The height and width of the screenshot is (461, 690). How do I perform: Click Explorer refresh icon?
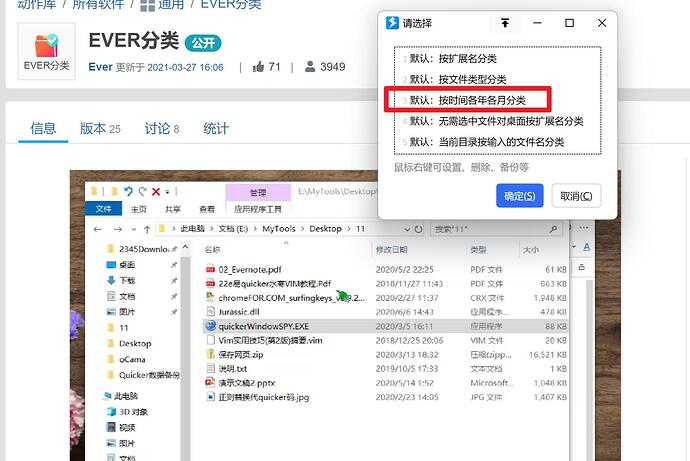(x=418, y=229)
